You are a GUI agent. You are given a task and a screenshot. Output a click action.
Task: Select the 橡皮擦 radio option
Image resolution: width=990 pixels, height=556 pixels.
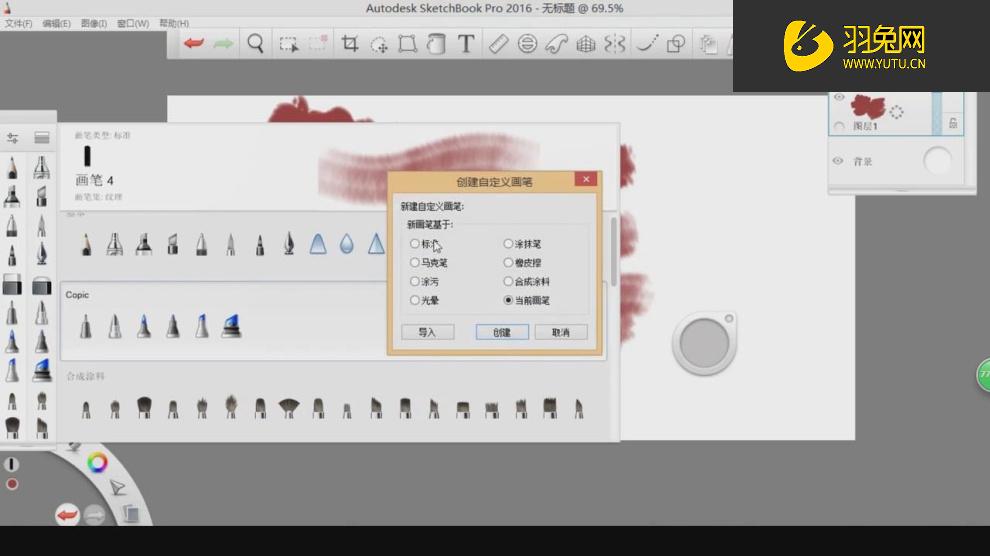[508, 263]
